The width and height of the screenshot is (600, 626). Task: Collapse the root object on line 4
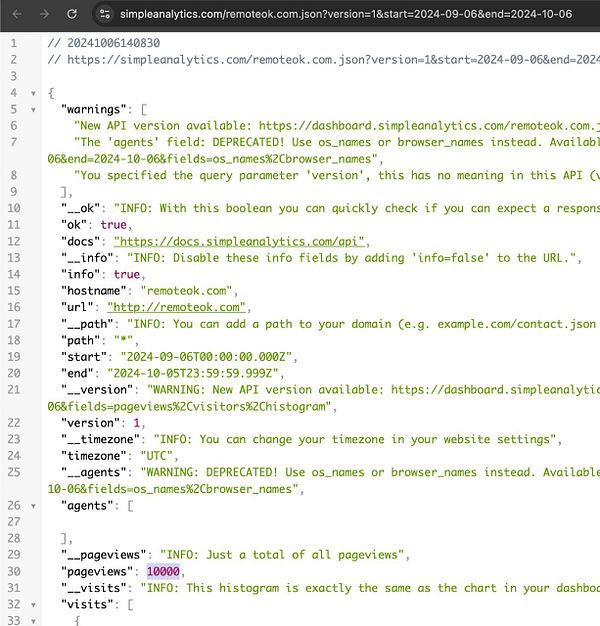34,93
